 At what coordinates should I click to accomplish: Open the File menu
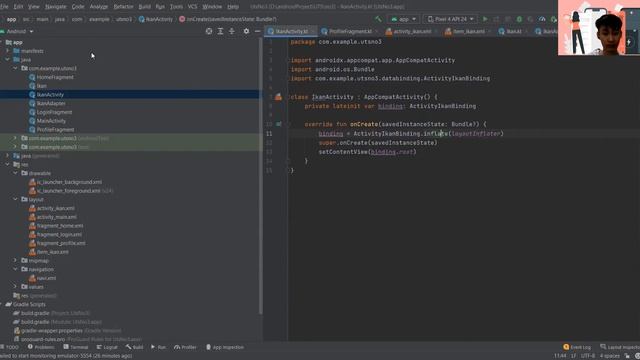click(x=4, y=7)
